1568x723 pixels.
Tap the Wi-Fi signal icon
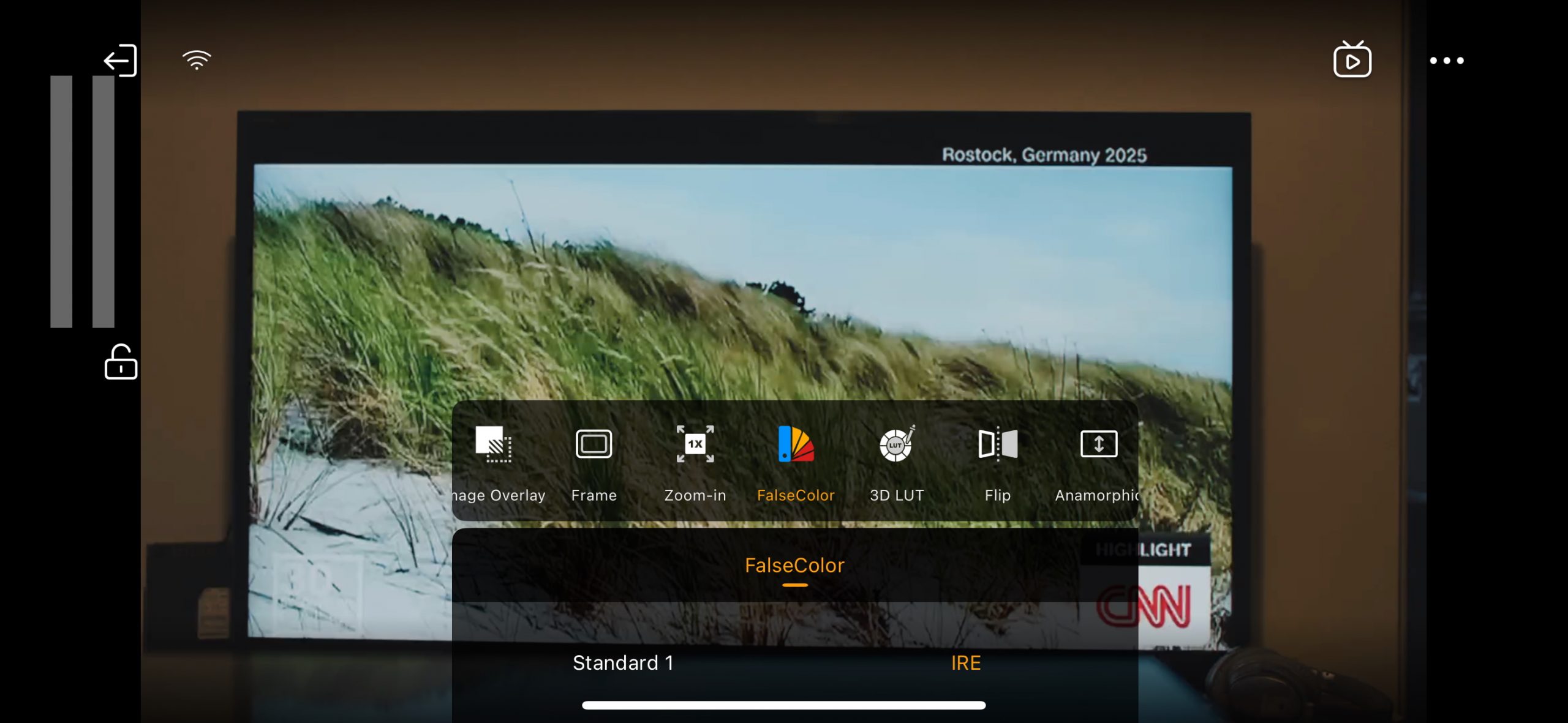197,60
